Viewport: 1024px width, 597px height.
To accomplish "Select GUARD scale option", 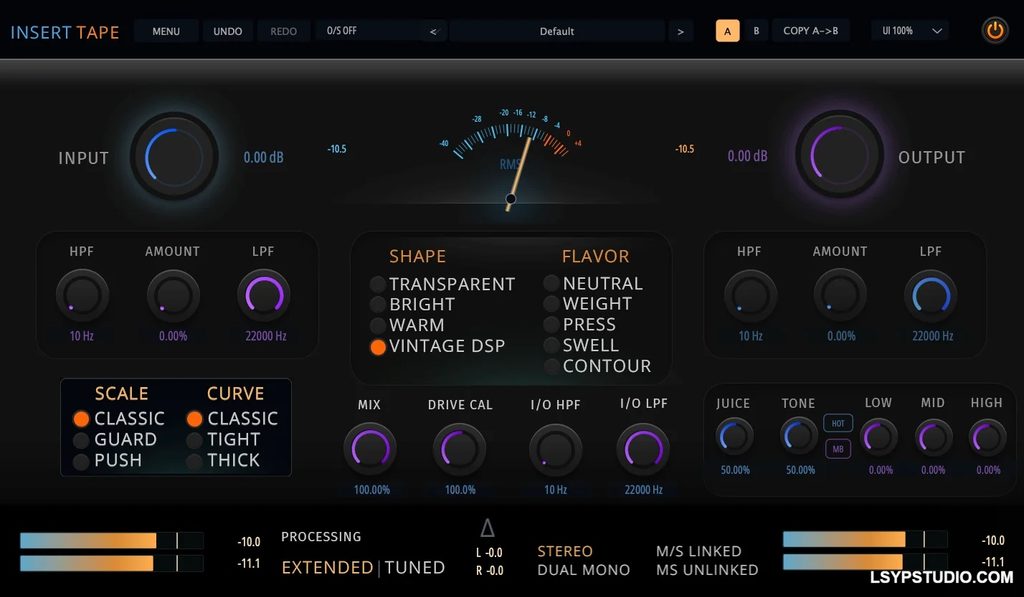I will (115, 440).
